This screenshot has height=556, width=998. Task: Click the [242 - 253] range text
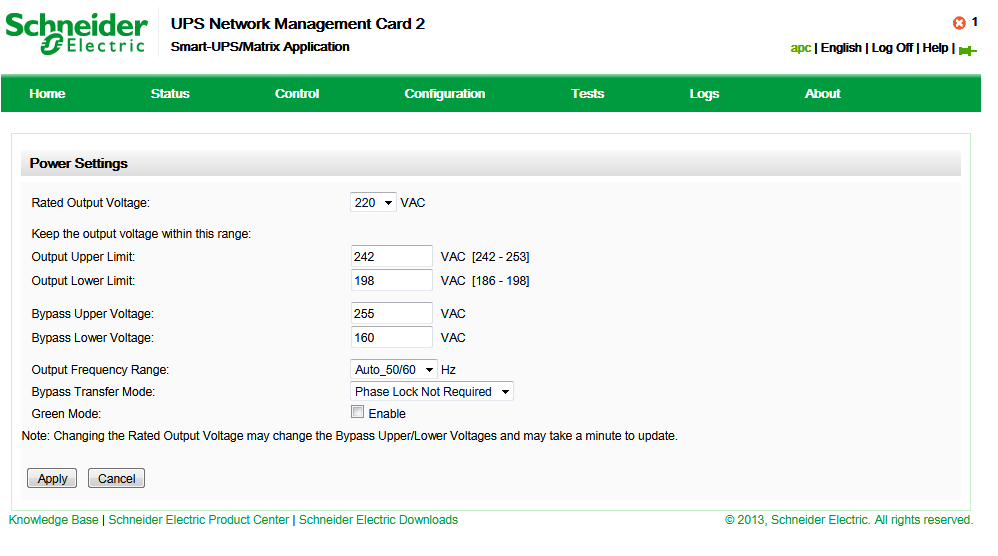500,256
